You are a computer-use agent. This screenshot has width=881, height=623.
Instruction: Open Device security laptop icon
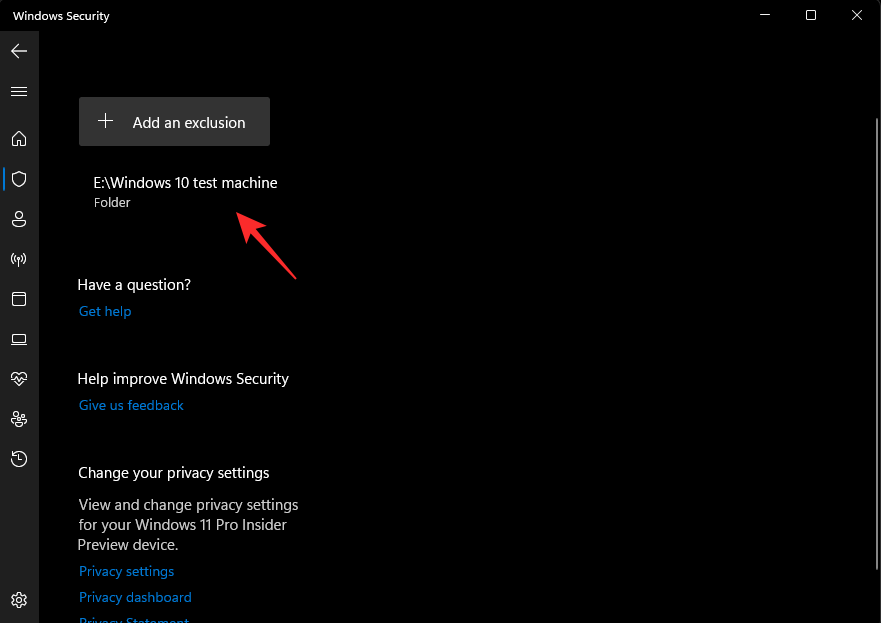19,339
